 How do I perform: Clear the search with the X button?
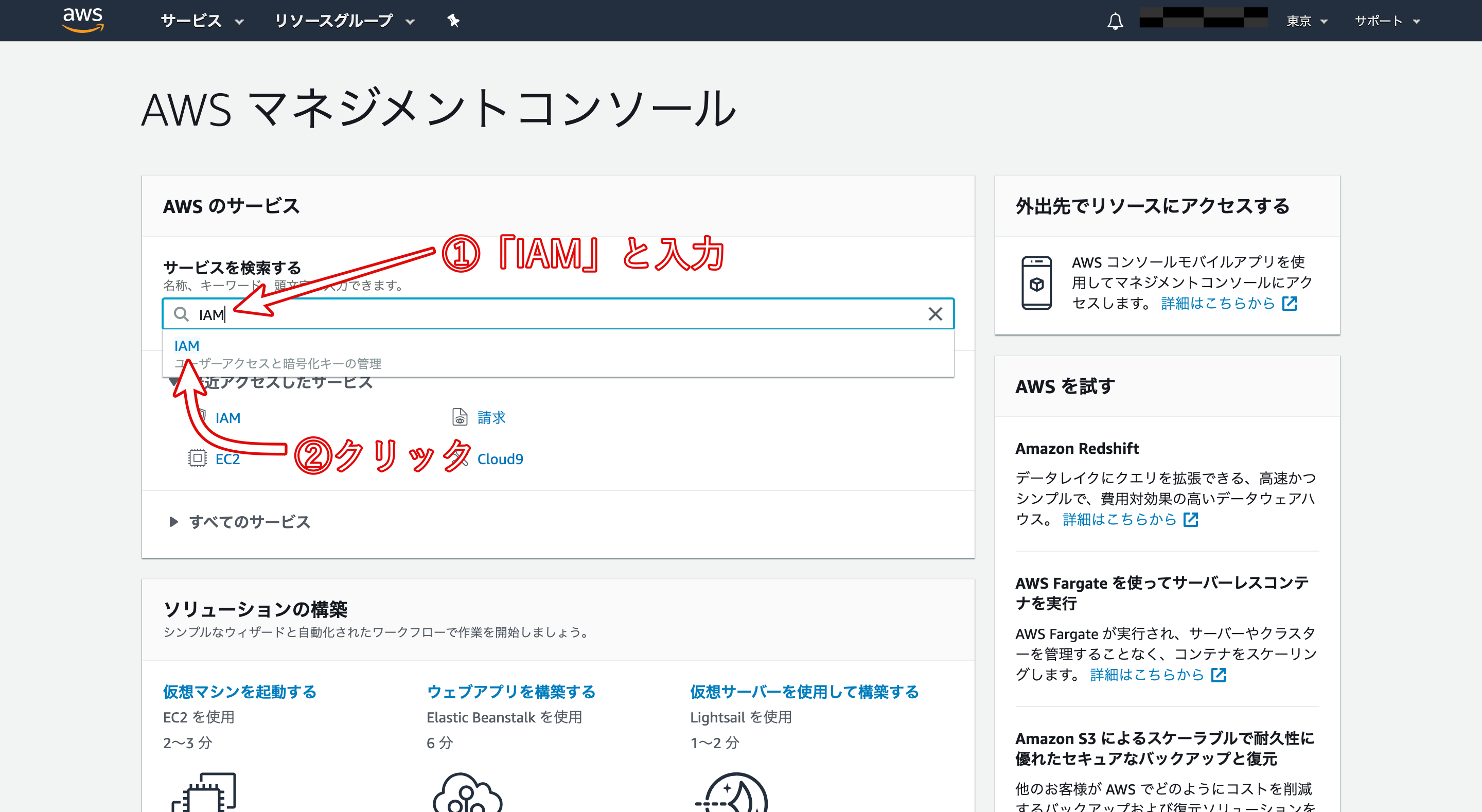934,314
